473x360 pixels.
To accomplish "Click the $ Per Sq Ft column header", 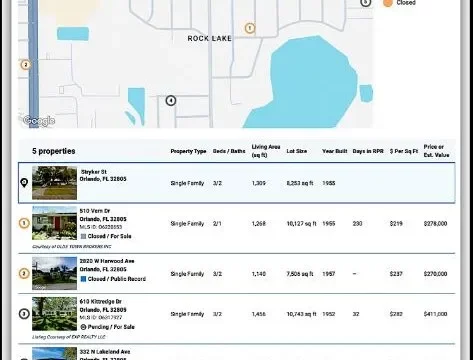I will (404, 151).
